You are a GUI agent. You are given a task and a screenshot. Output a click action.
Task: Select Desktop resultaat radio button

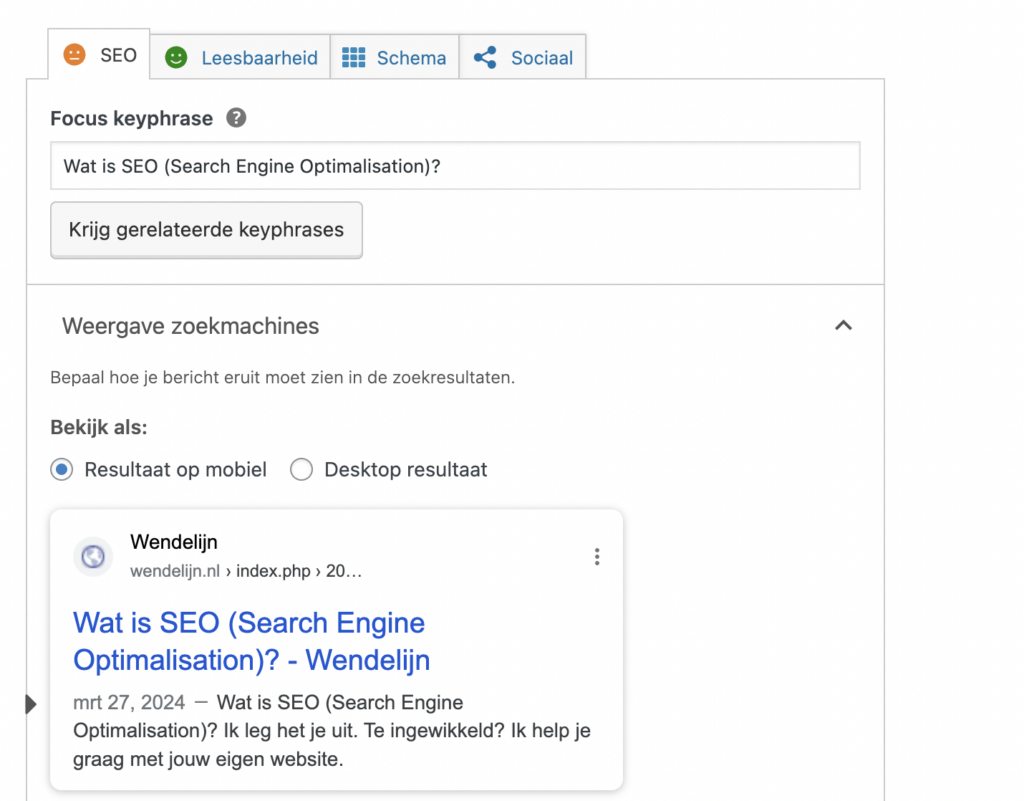(x=301, y=469)
